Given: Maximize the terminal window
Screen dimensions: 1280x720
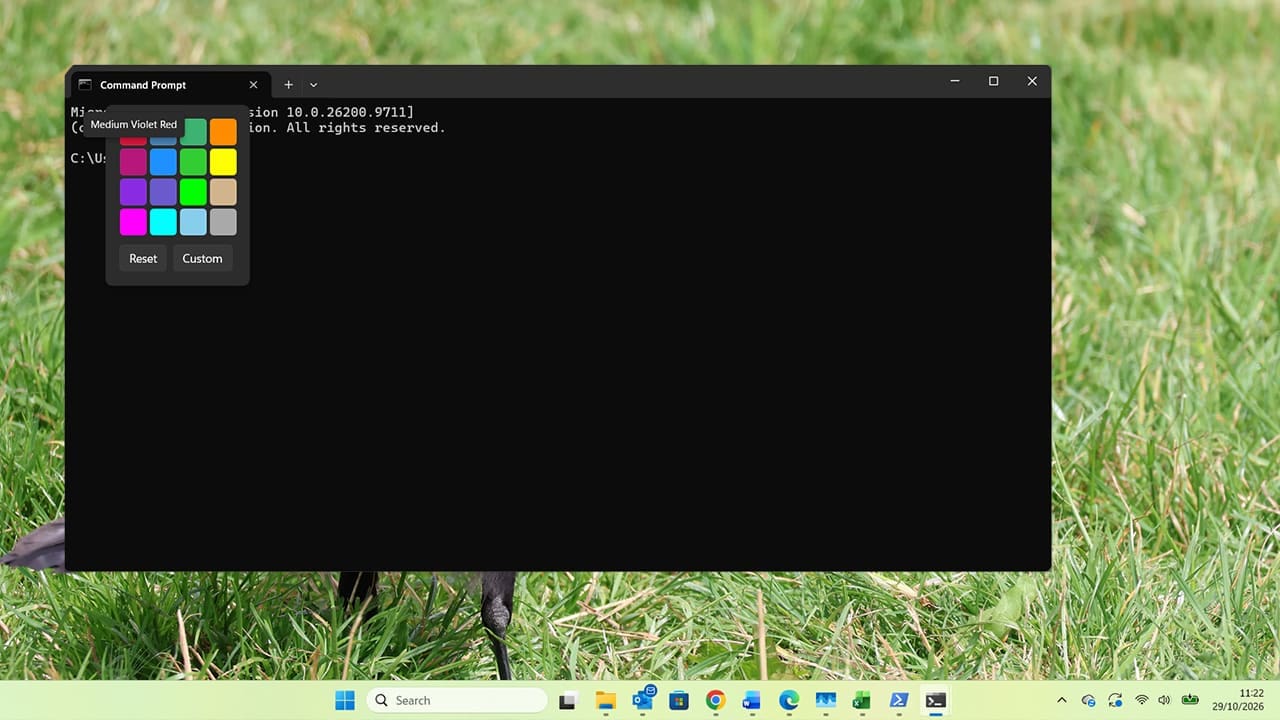Looking at the screenshot, I should tap(993, 82).
